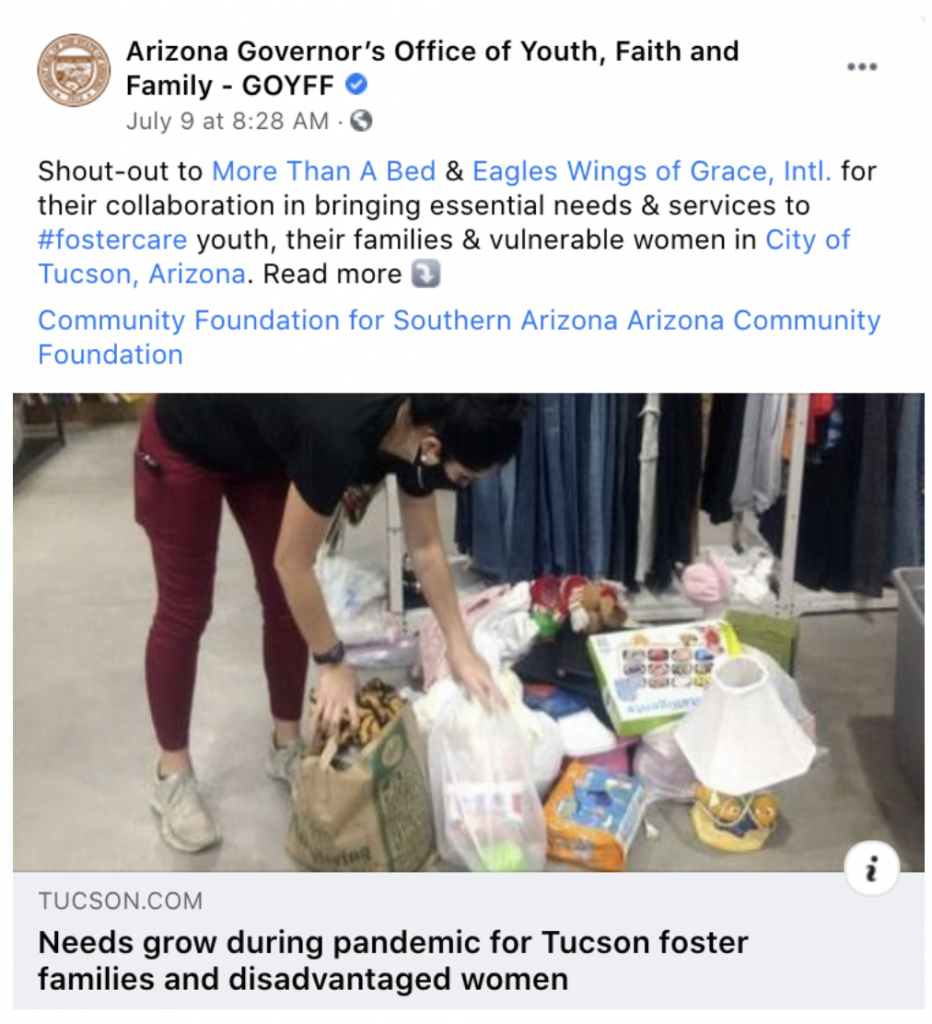This screenshot has height=1024, width=932.
Task: Open the City of Tucson, Arizona link
Action: (444, 257)
